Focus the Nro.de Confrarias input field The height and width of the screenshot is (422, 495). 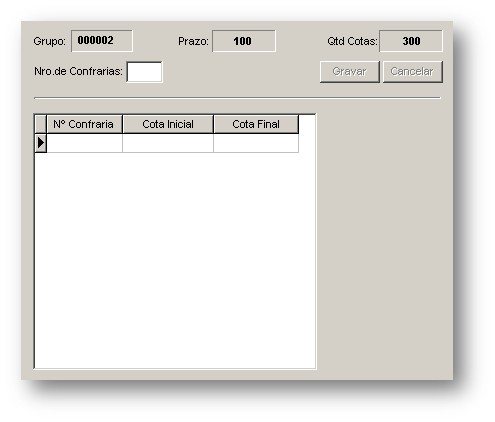[144, 72]
